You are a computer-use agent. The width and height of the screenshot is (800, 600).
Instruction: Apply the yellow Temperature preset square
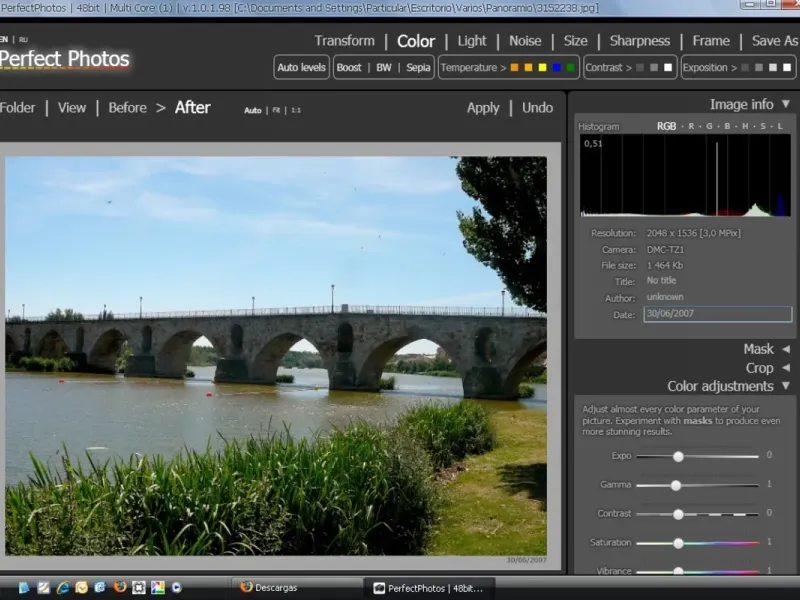point(543,68)
